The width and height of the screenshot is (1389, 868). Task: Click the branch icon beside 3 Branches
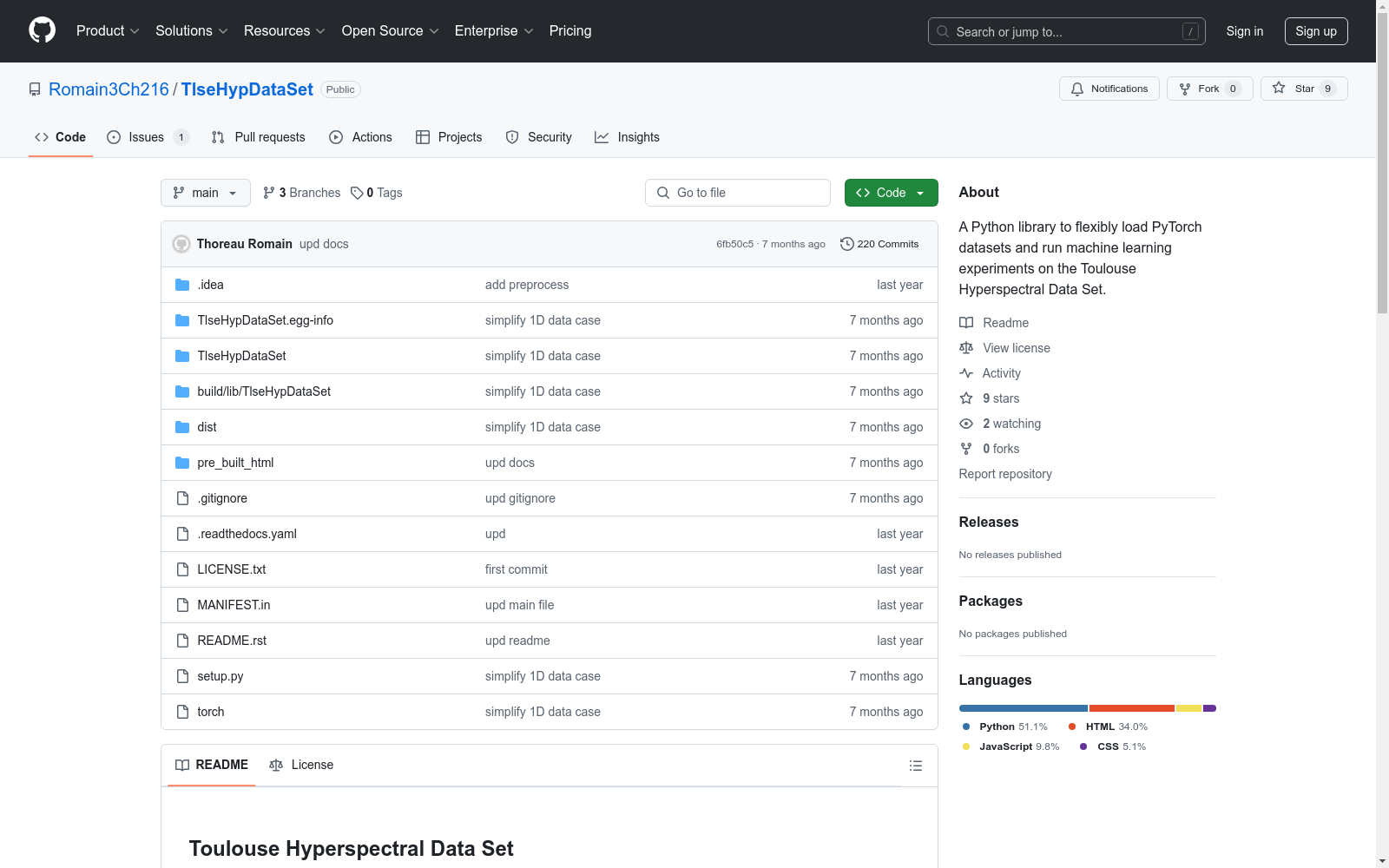pyautogui.click(x=269, y=193)
